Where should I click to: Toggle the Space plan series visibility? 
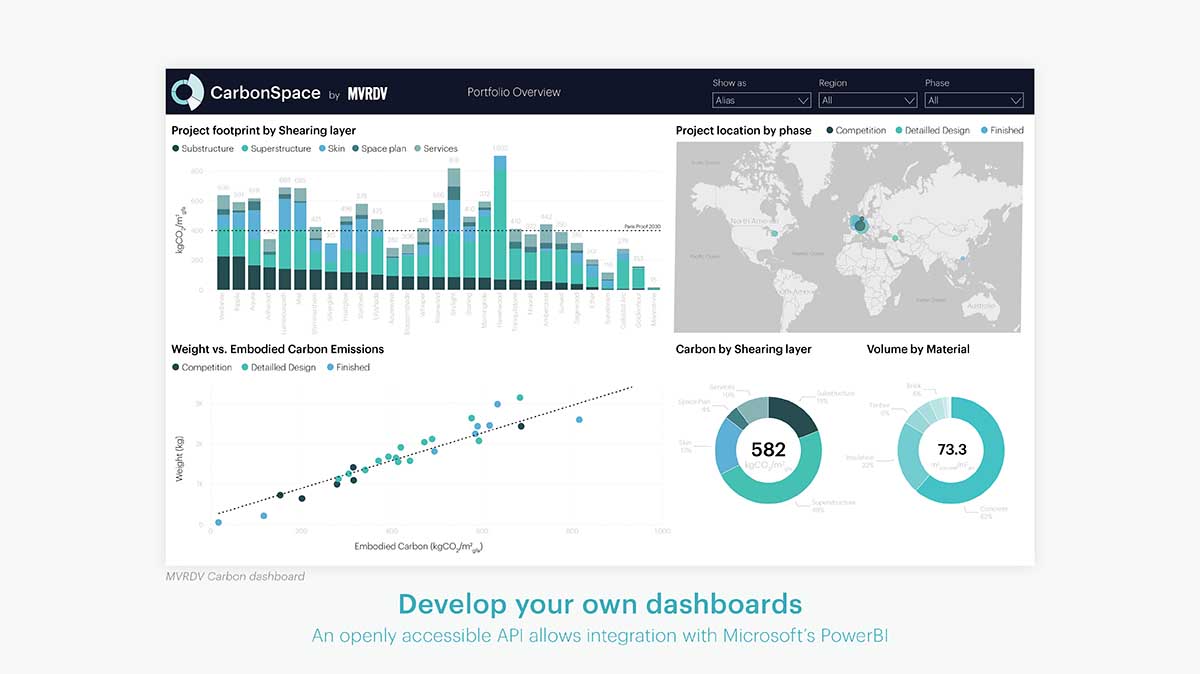tap(356, 148)
